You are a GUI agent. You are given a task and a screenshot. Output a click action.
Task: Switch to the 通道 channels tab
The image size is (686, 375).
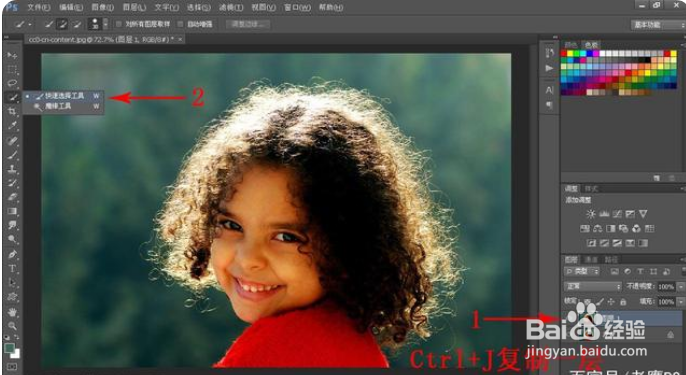click(590, 259)
